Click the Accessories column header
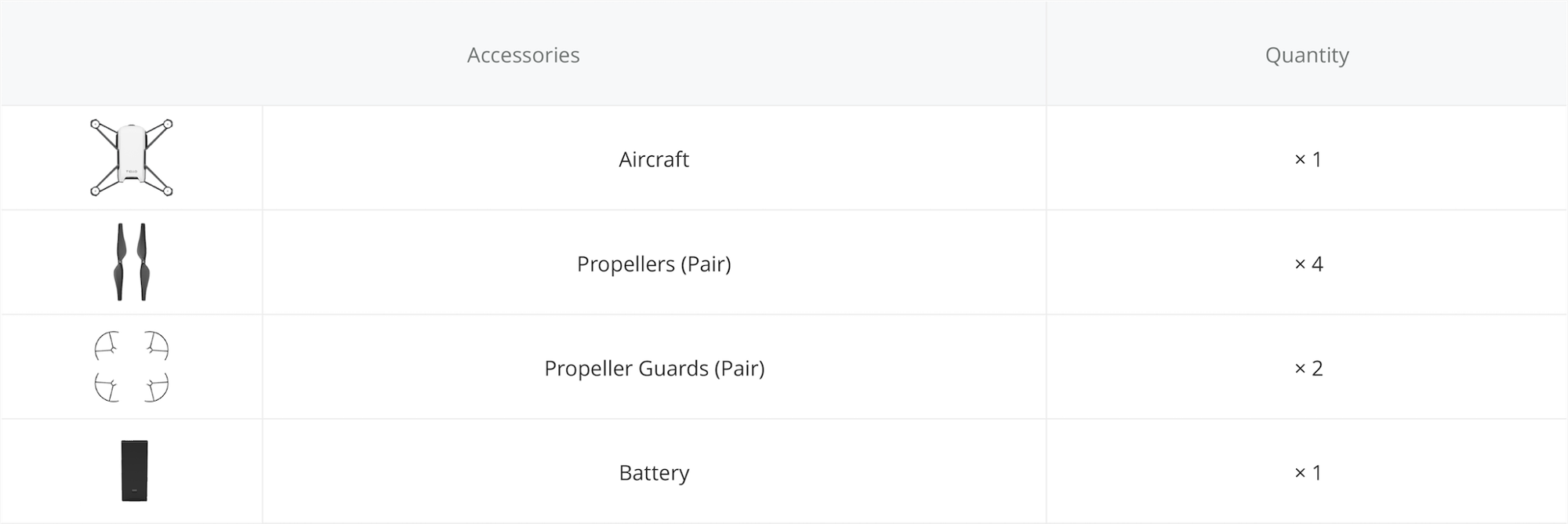This screenshot has width=1568, height=524. click(523, 55)
